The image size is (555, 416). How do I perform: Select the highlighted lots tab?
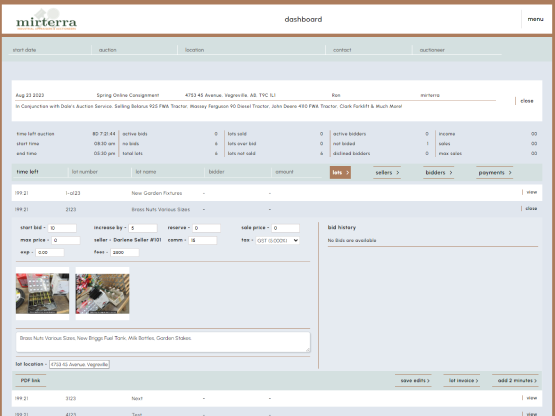340,172
